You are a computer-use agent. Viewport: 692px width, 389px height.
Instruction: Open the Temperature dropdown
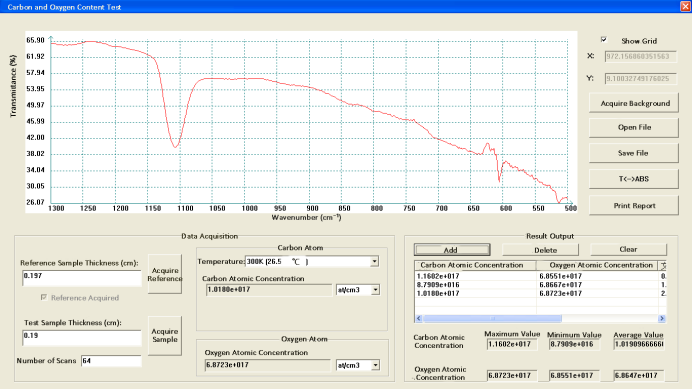[x=374, y=261]
